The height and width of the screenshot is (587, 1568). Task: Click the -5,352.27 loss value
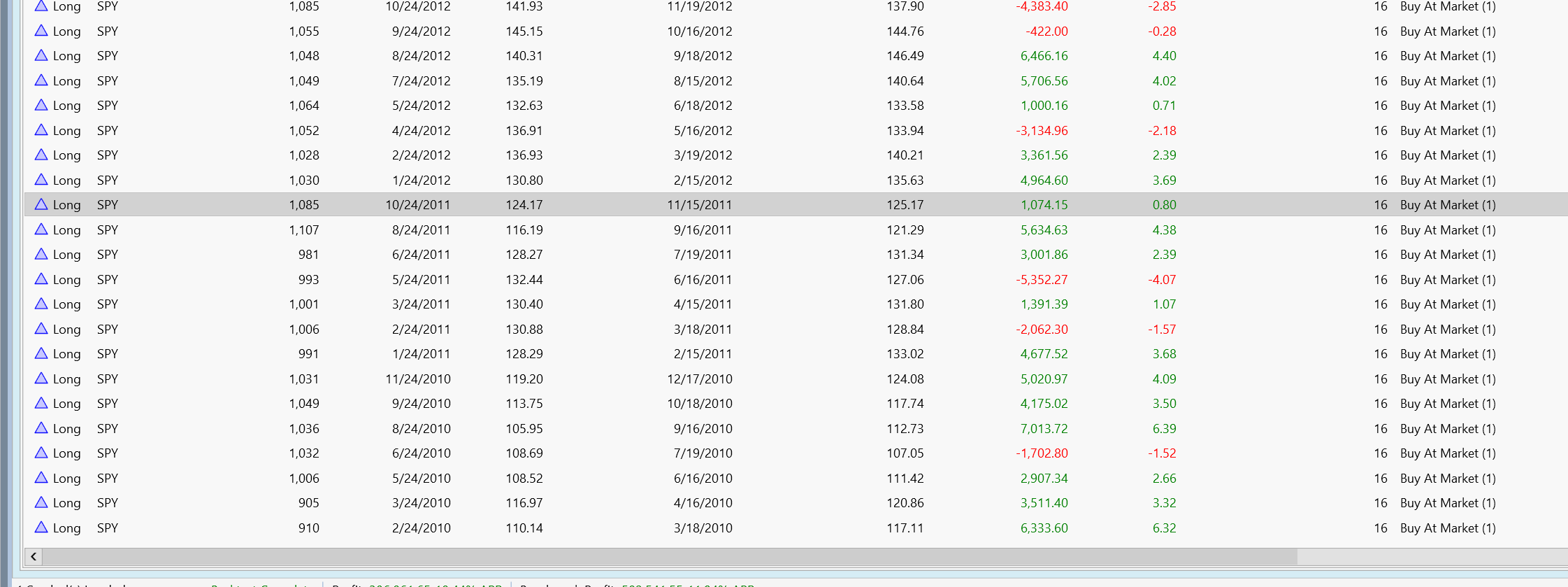tap(1042, 279)
